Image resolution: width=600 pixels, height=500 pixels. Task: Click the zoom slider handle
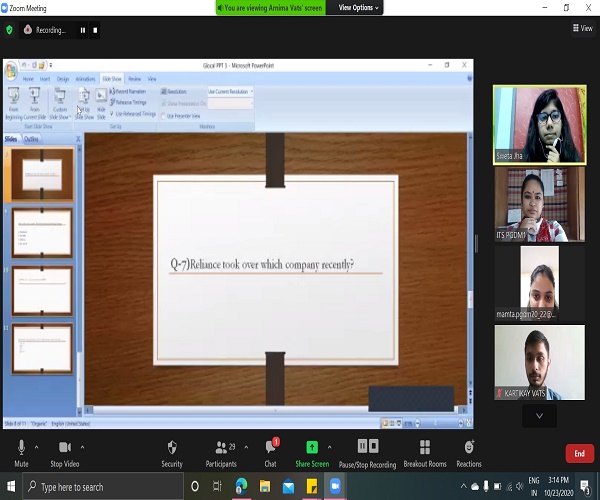pos(435,423)
